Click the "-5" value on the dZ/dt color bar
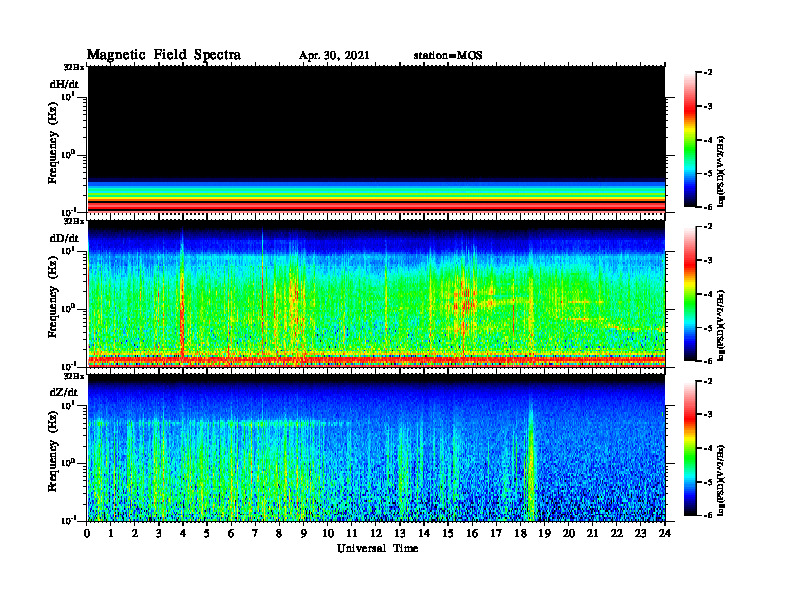792x612 pixels. [708, 482]
